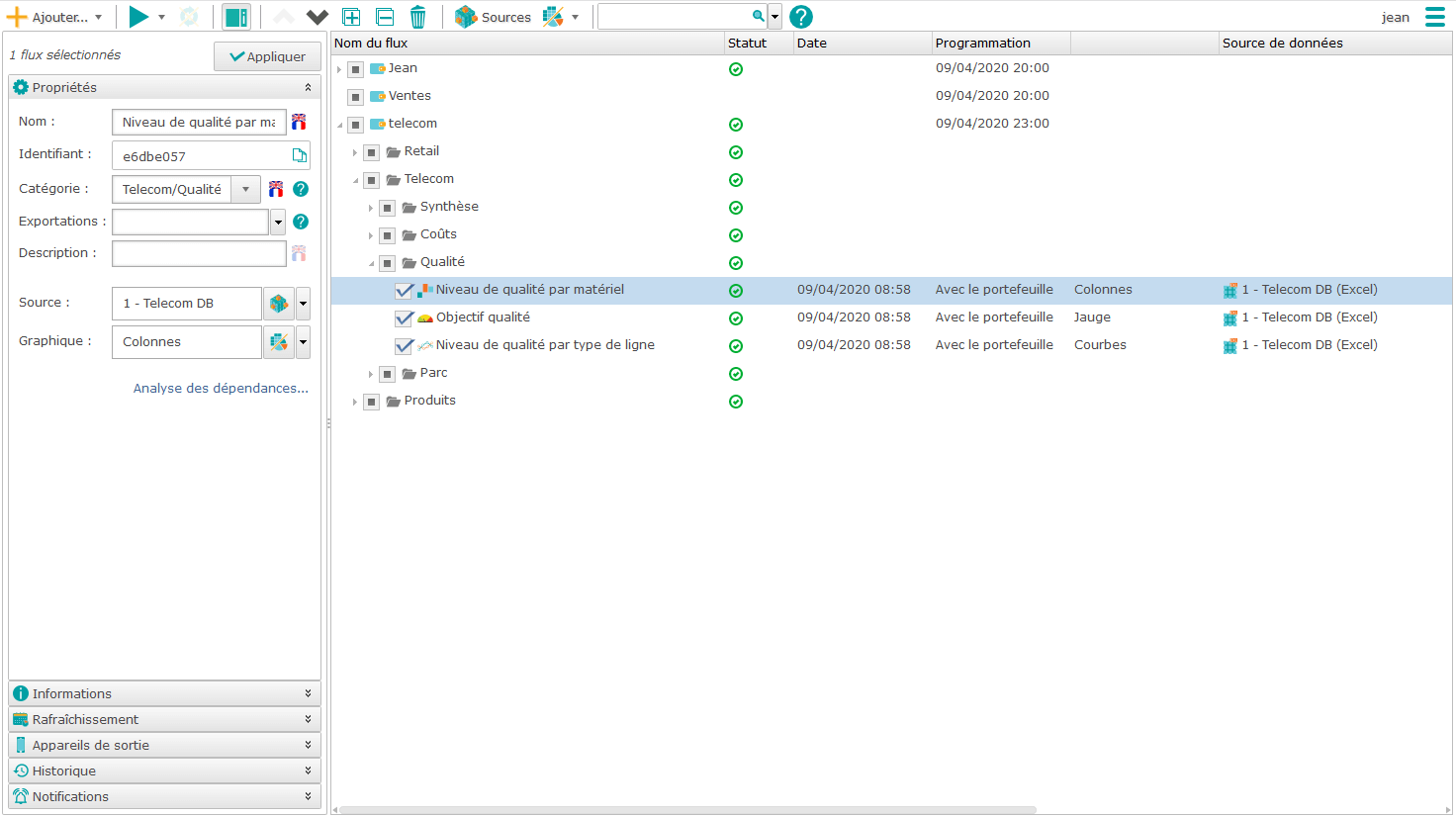Click status icon of Objectif qualité row
The height and width of the screenshot is (816, 1456).
pos(736,318)
